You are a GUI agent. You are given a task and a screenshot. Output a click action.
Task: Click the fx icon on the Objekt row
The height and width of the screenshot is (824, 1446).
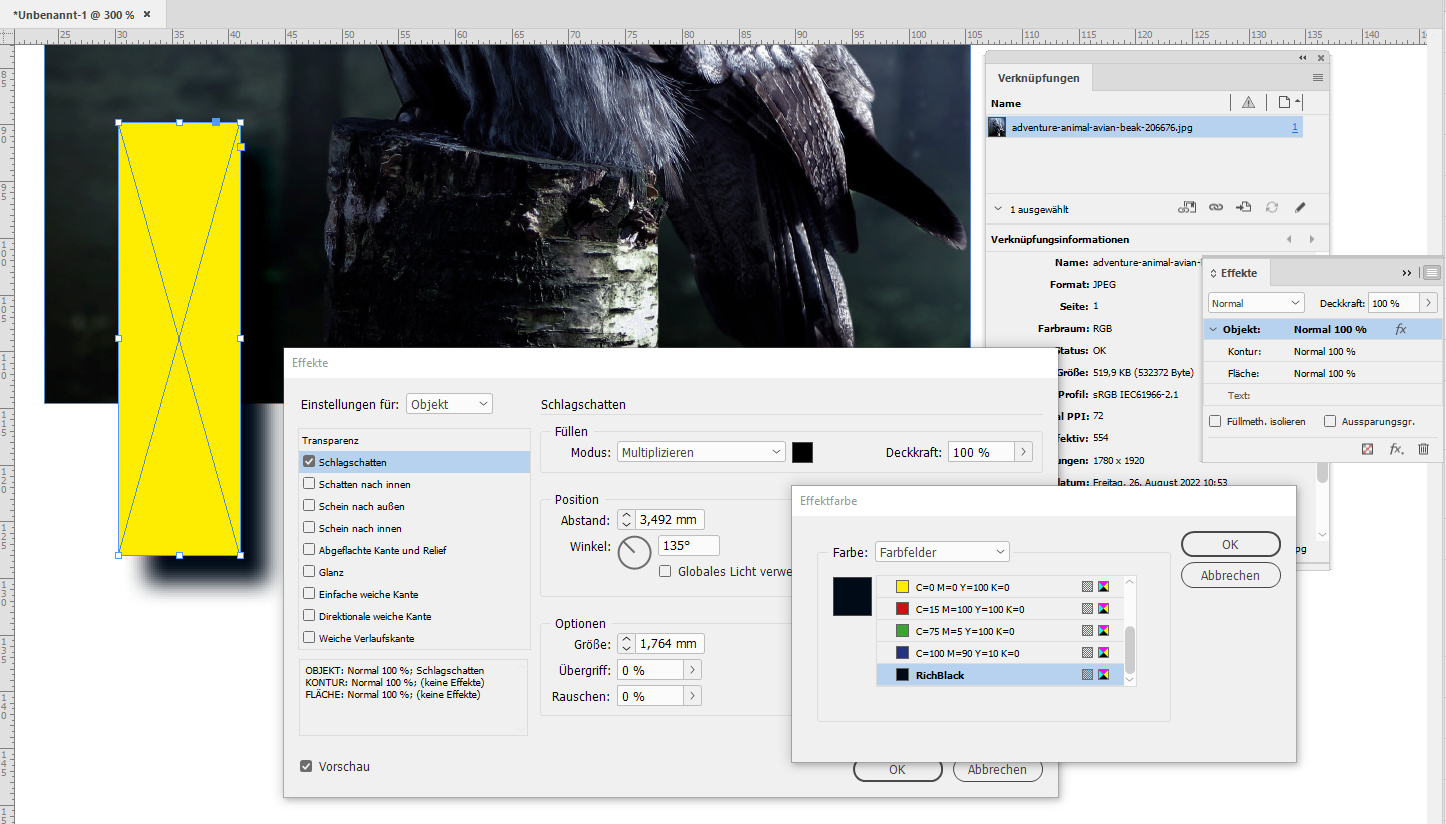1400,328
